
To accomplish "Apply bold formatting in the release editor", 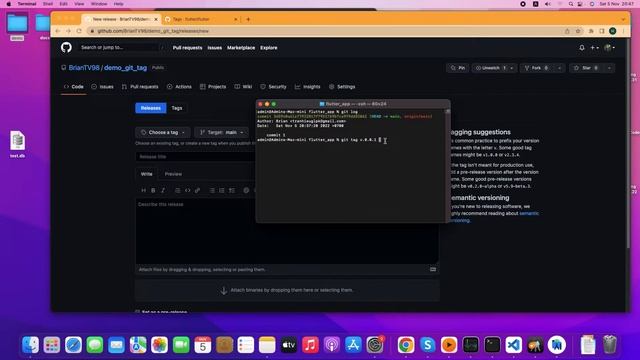I will click(x=153, y=190).
